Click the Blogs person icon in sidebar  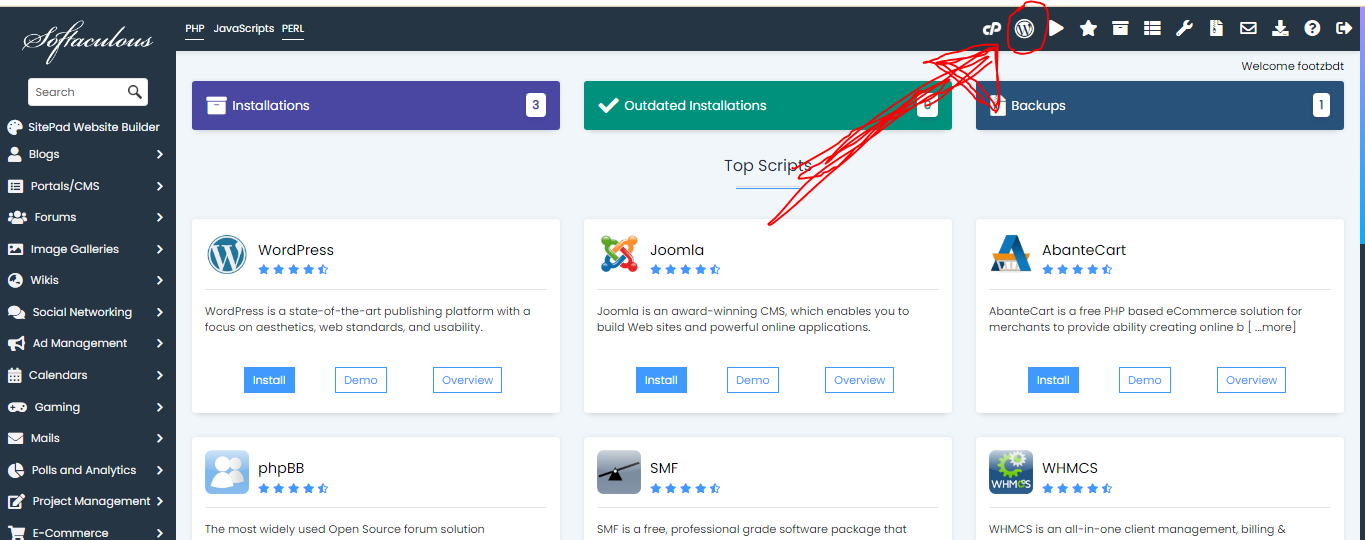pos(15,154)
